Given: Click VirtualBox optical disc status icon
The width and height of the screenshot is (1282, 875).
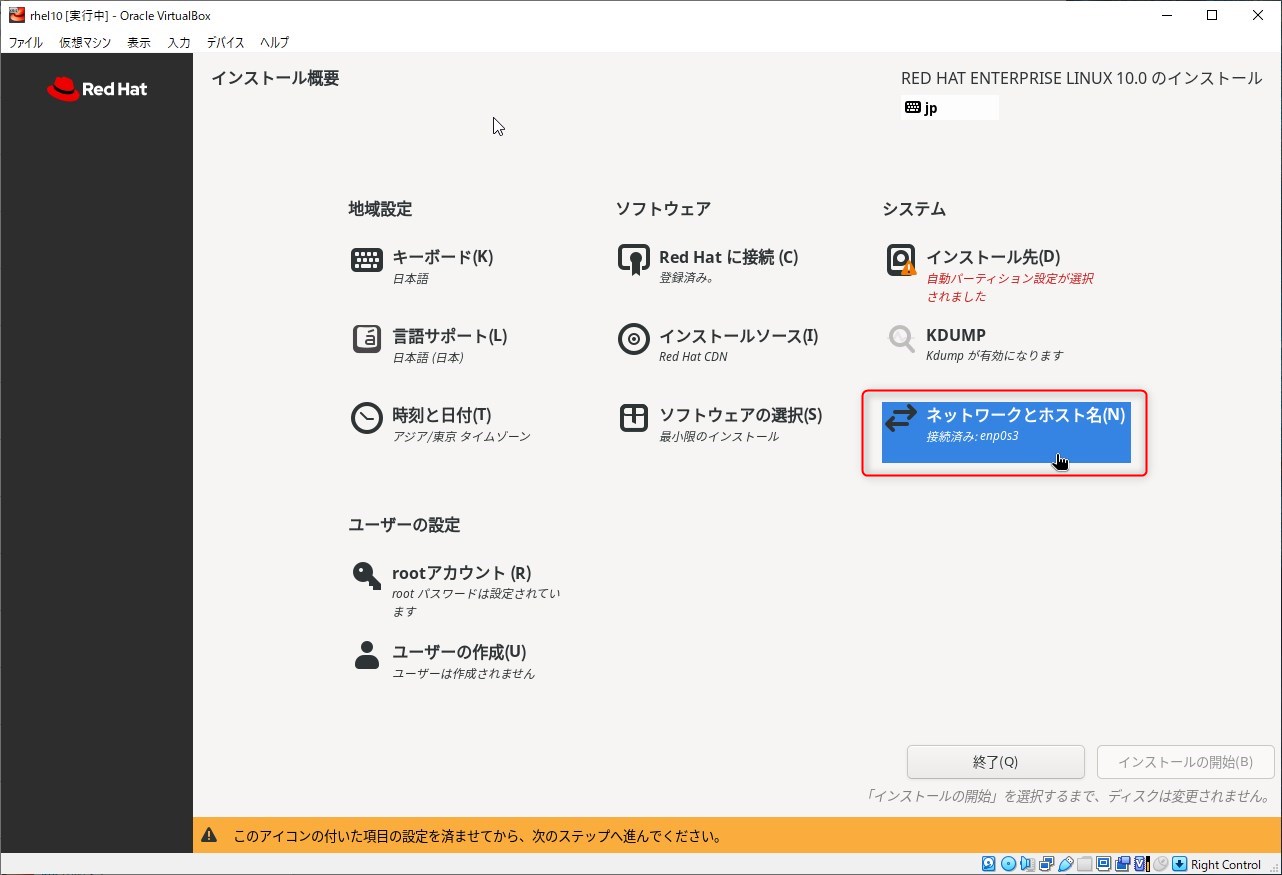Looking at the screenshot, I should [x=1008, y=864].
